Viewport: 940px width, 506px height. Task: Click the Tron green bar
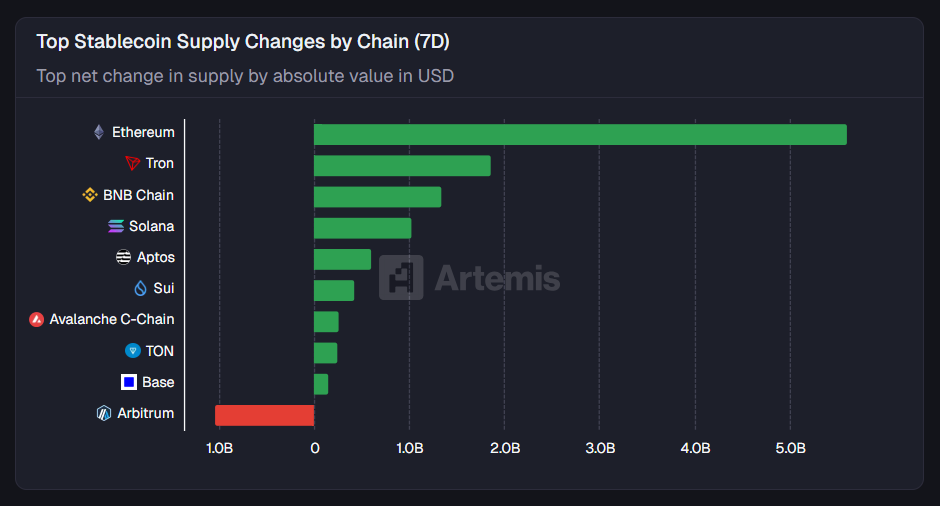pyautogui.click(x=402, y=166)
